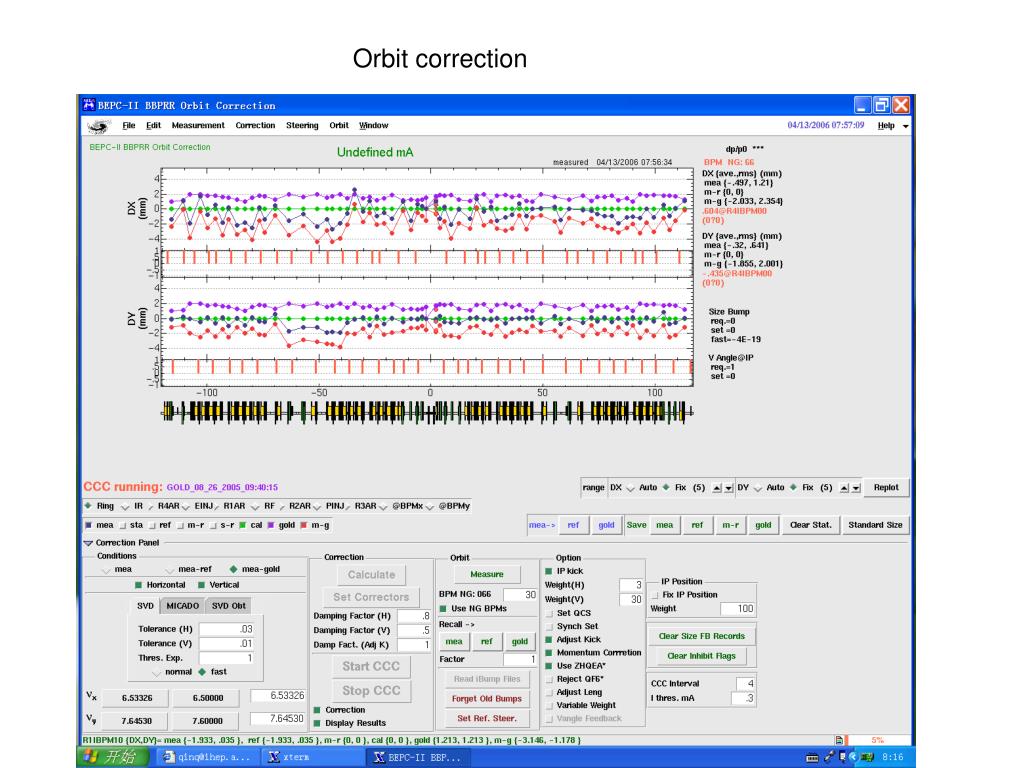Click Clear Inhibit Flags button
Image resolution: width=1024 pixels, height=768 pixels.
pos(701,656)
